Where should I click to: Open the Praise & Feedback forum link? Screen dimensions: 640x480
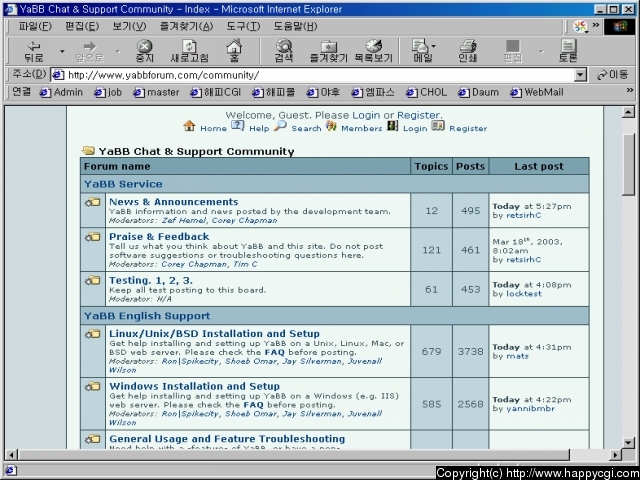tap(159, 237)
